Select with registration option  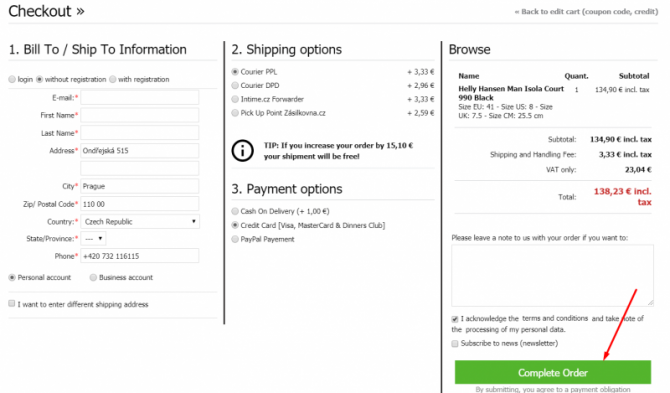(x=113, y=79)
